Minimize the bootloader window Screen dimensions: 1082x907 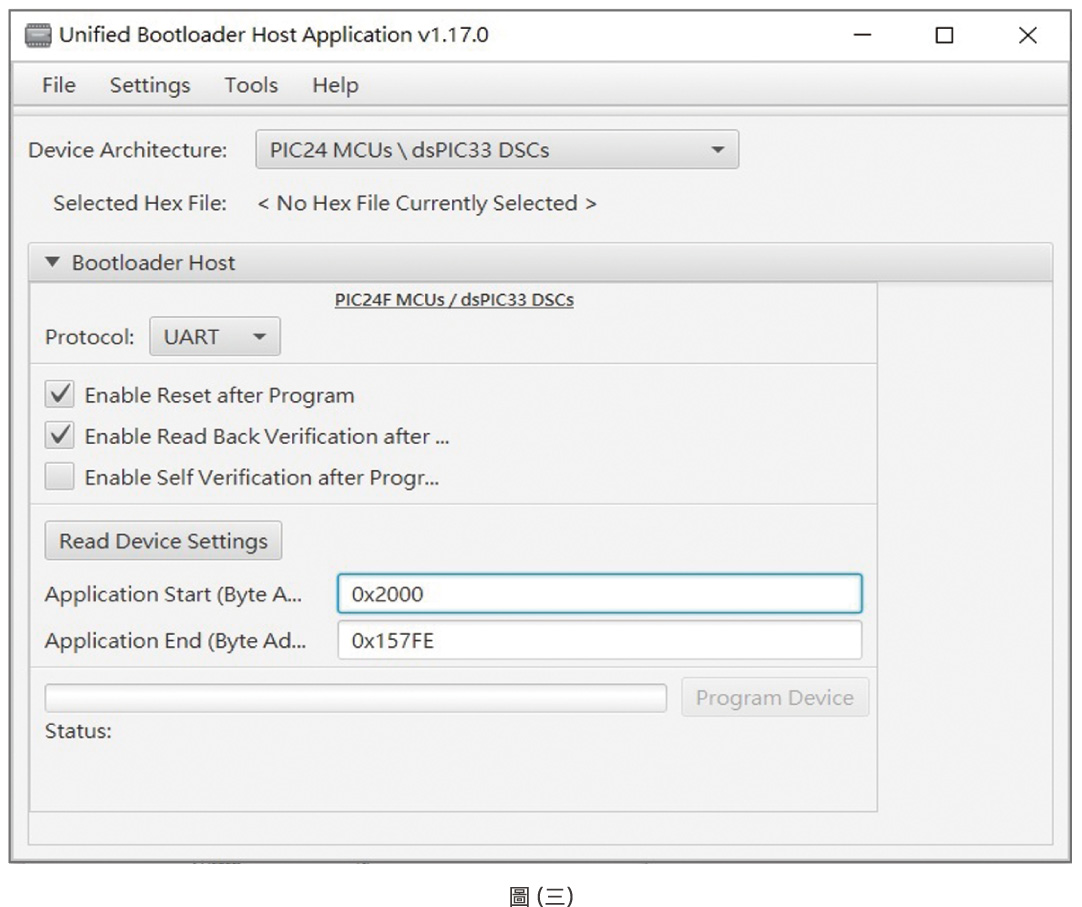click(863, 36)
